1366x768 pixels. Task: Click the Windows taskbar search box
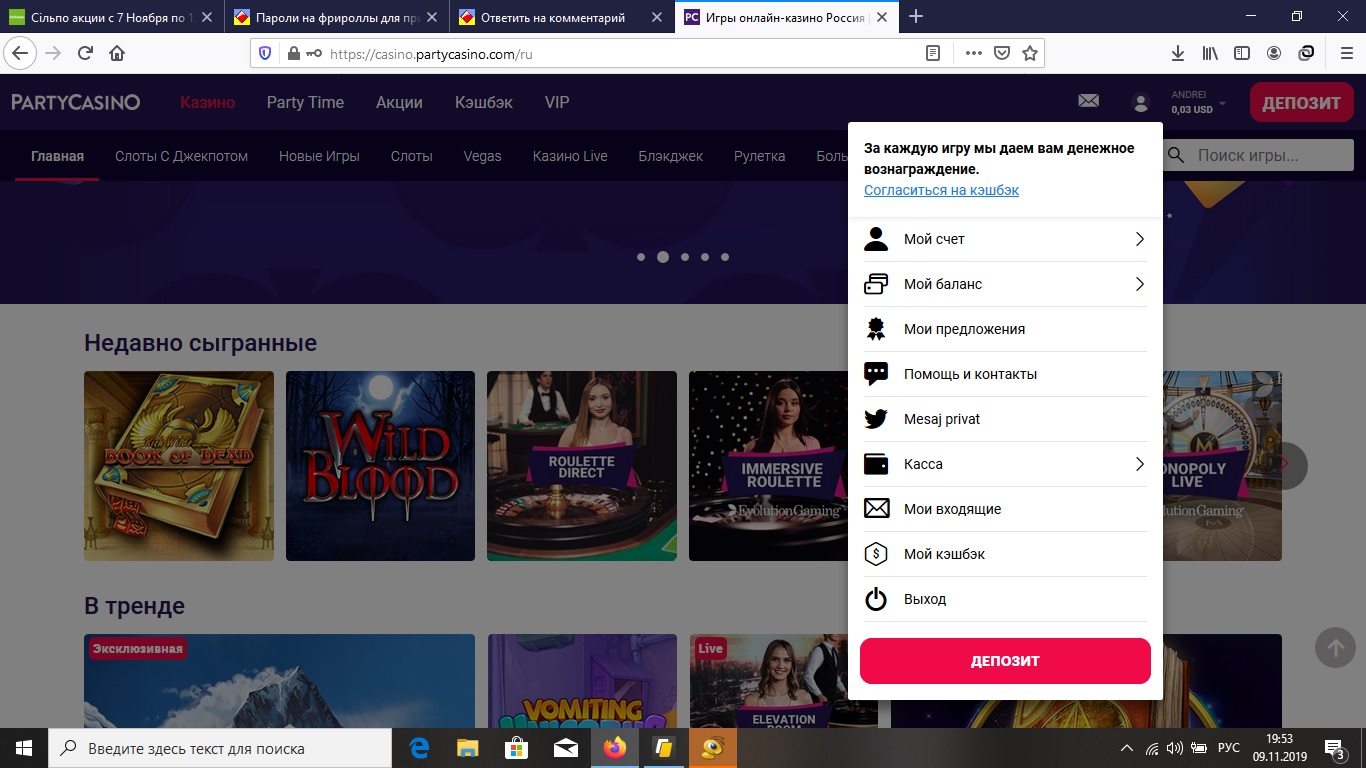[x=220, y=748]
